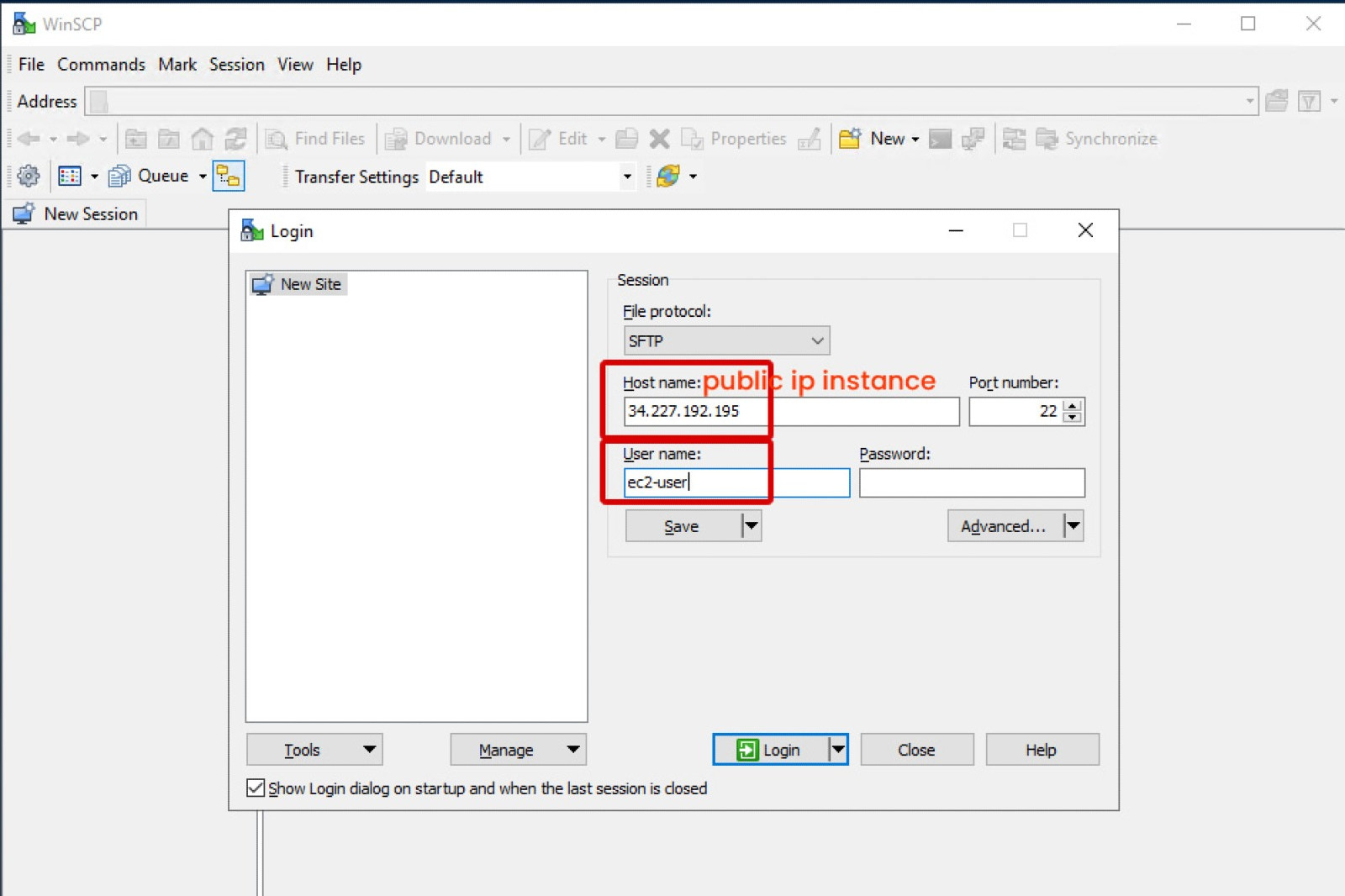Click the Advanced... button
Image resolution: width=1345 pixels, height=896 pixels.
click(1005, 526)
